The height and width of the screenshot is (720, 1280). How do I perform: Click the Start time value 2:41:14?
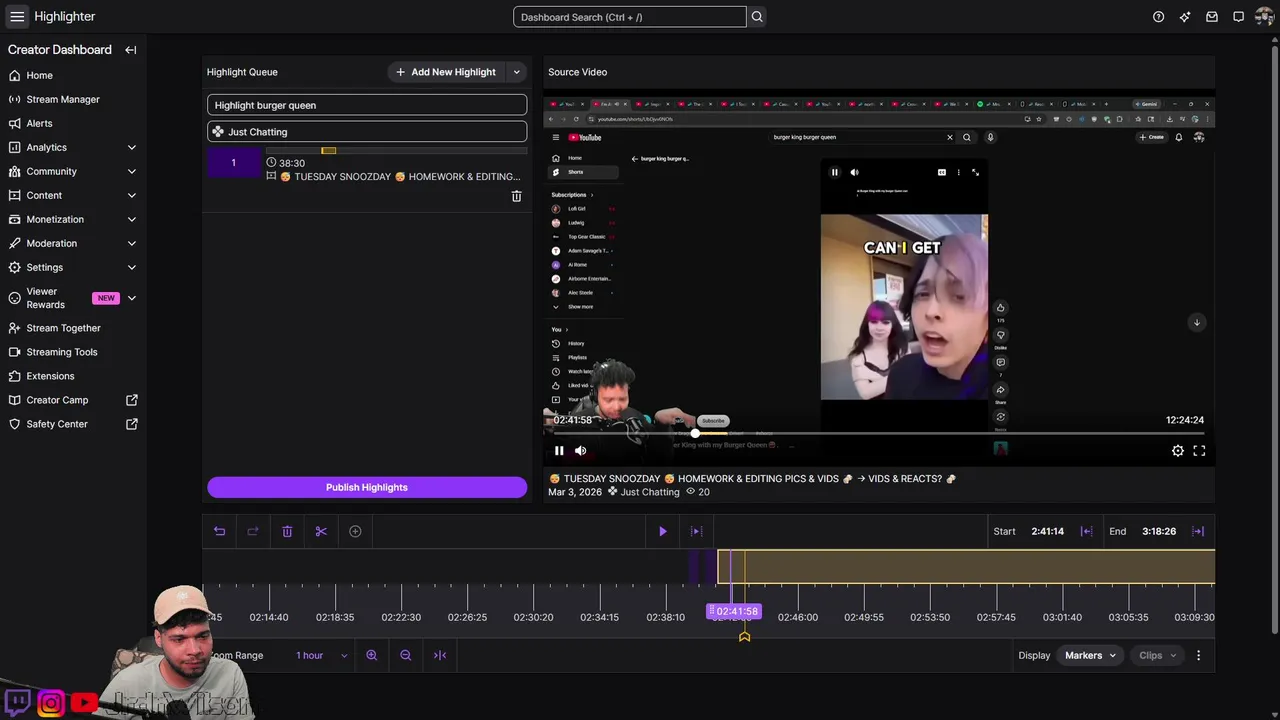click(x=1047, y=532)
